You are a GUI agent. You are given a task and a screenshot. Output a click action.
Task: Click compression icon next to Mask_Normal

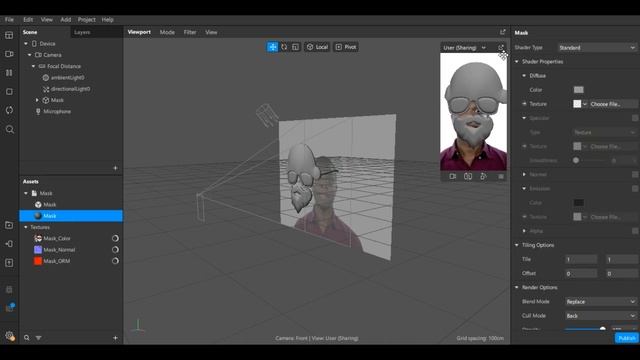115,249
